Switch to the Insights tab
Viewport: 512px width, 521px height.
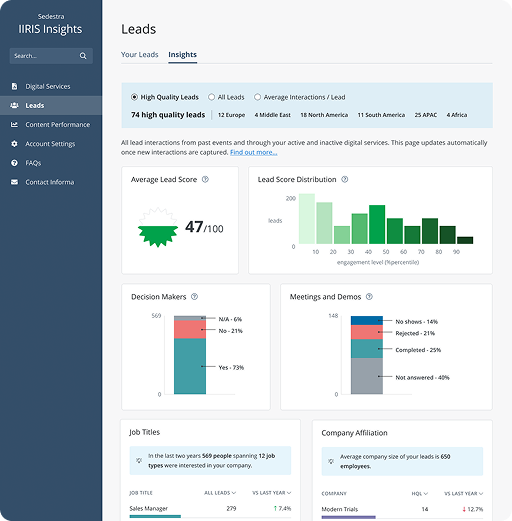182,54
